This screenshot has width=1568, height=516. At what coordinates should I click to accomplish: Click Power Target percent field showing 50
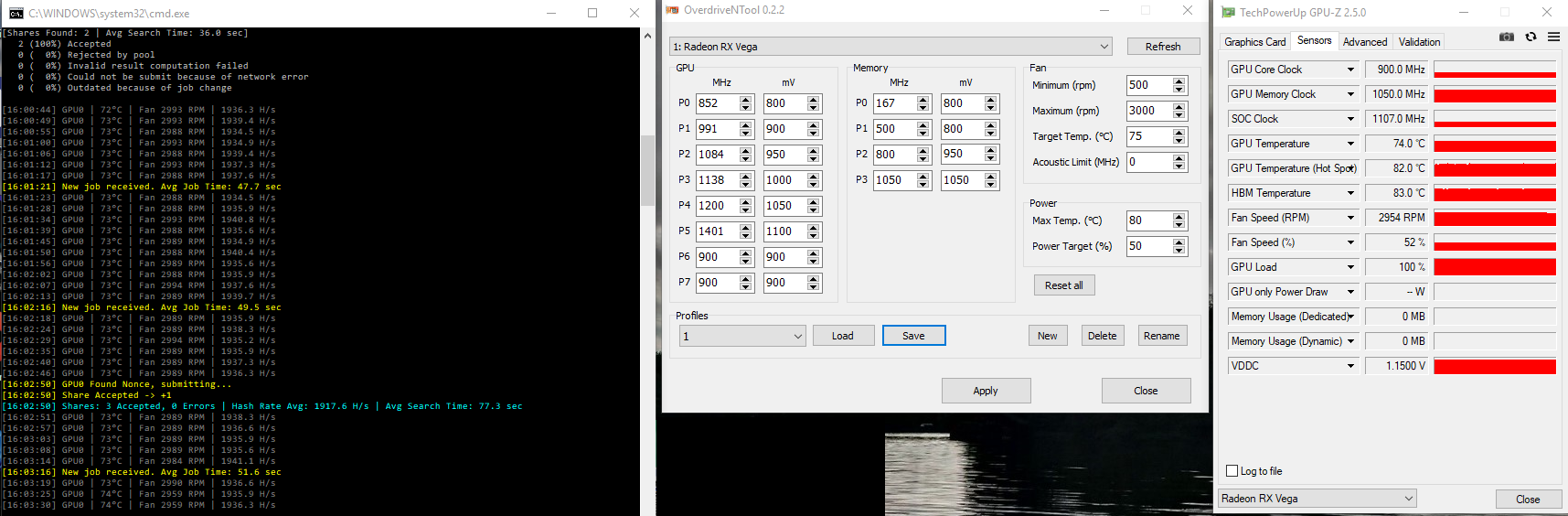(x=1149, y=246)
